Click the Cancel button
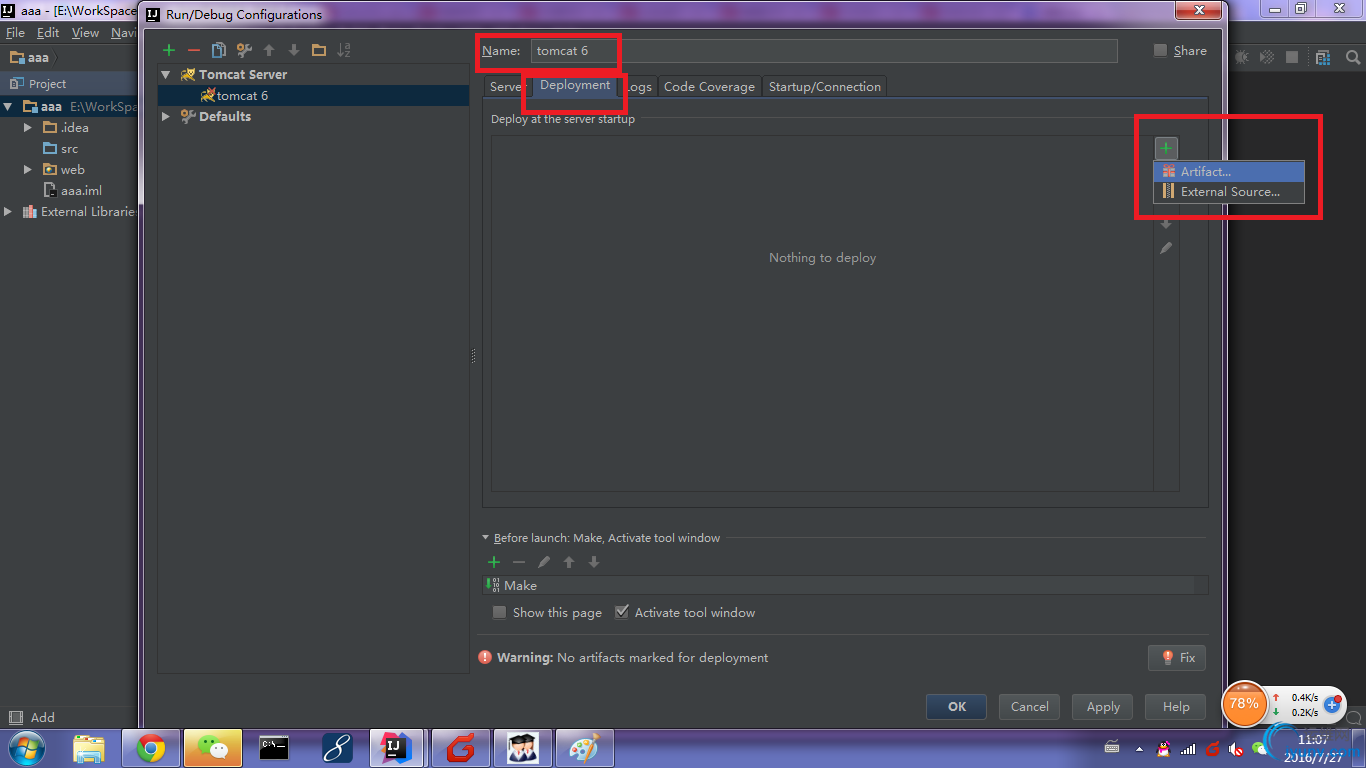The height and width of the screenshot is (768, 1366). pyautogui.click(x=1030, y=707)
